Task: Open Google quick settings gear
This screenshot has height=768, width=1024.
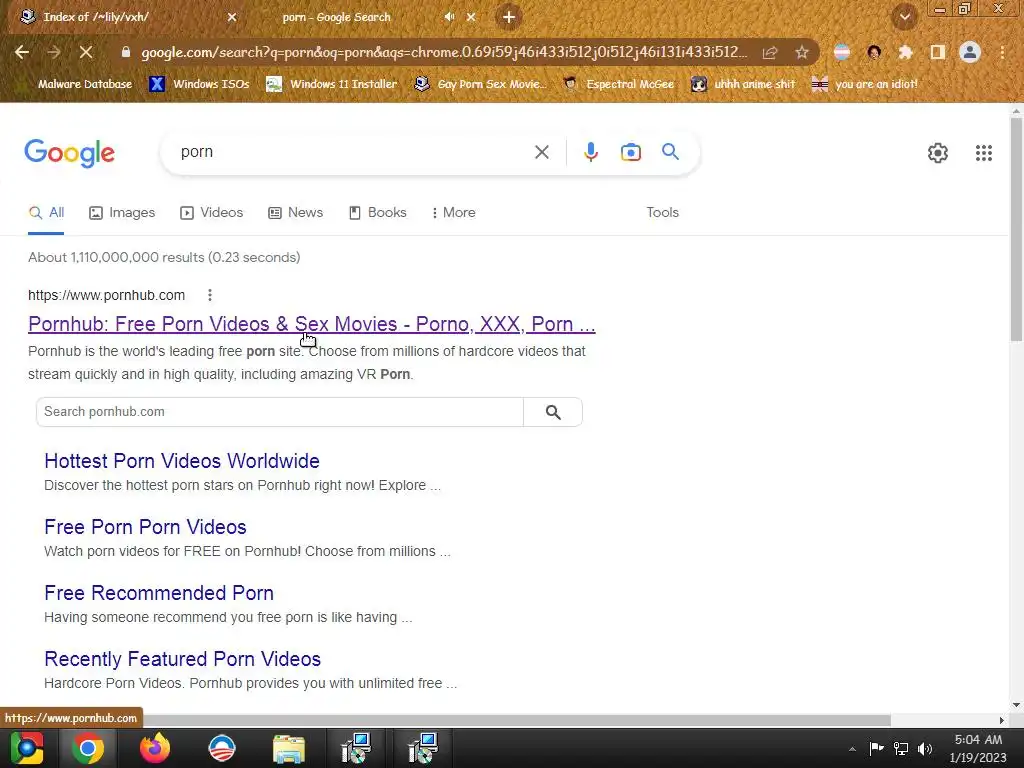Action: pyautogui.click(x=938, y=153)
